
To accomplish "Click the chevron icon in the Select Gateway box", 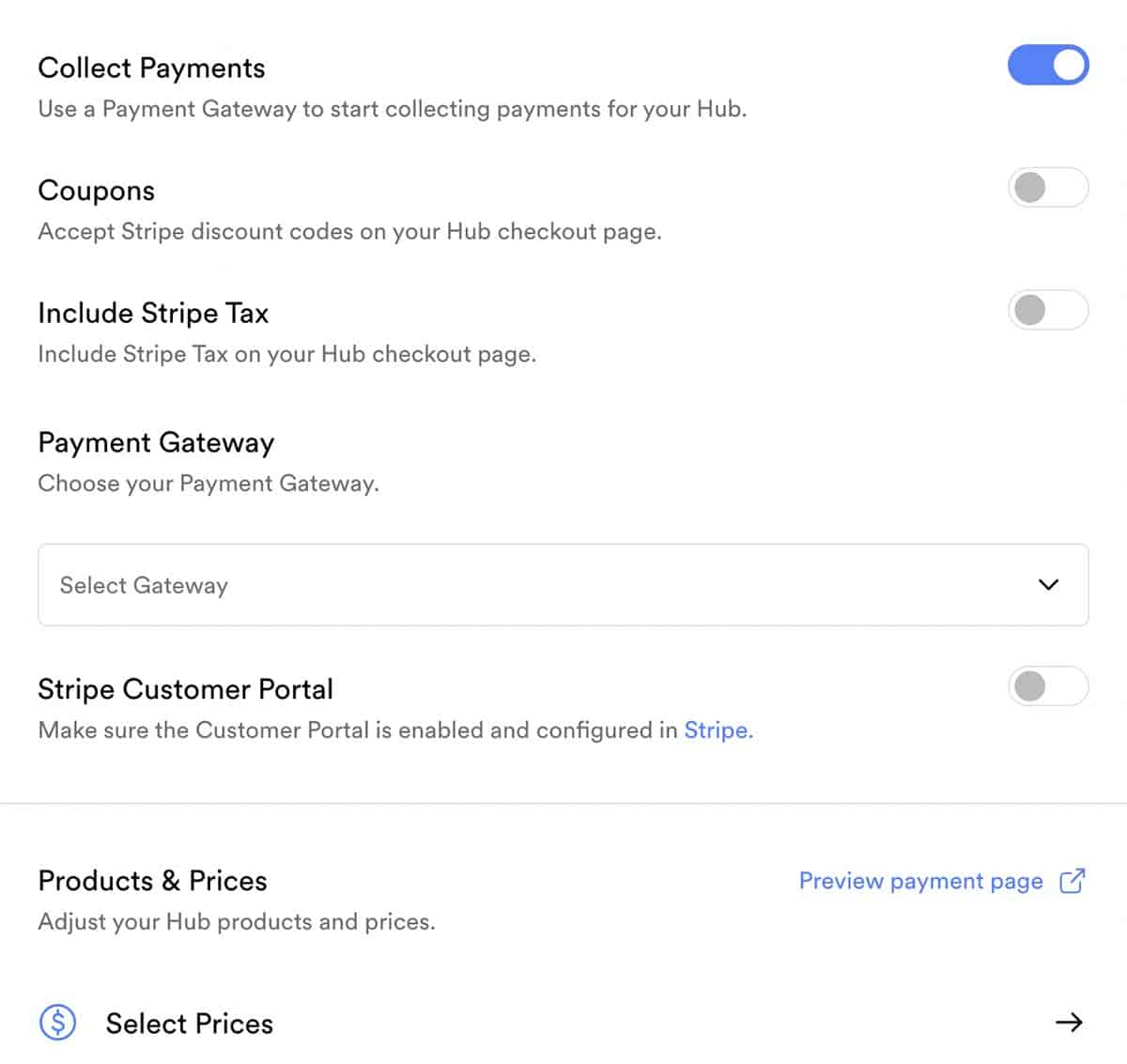I will click(1048, 584).
